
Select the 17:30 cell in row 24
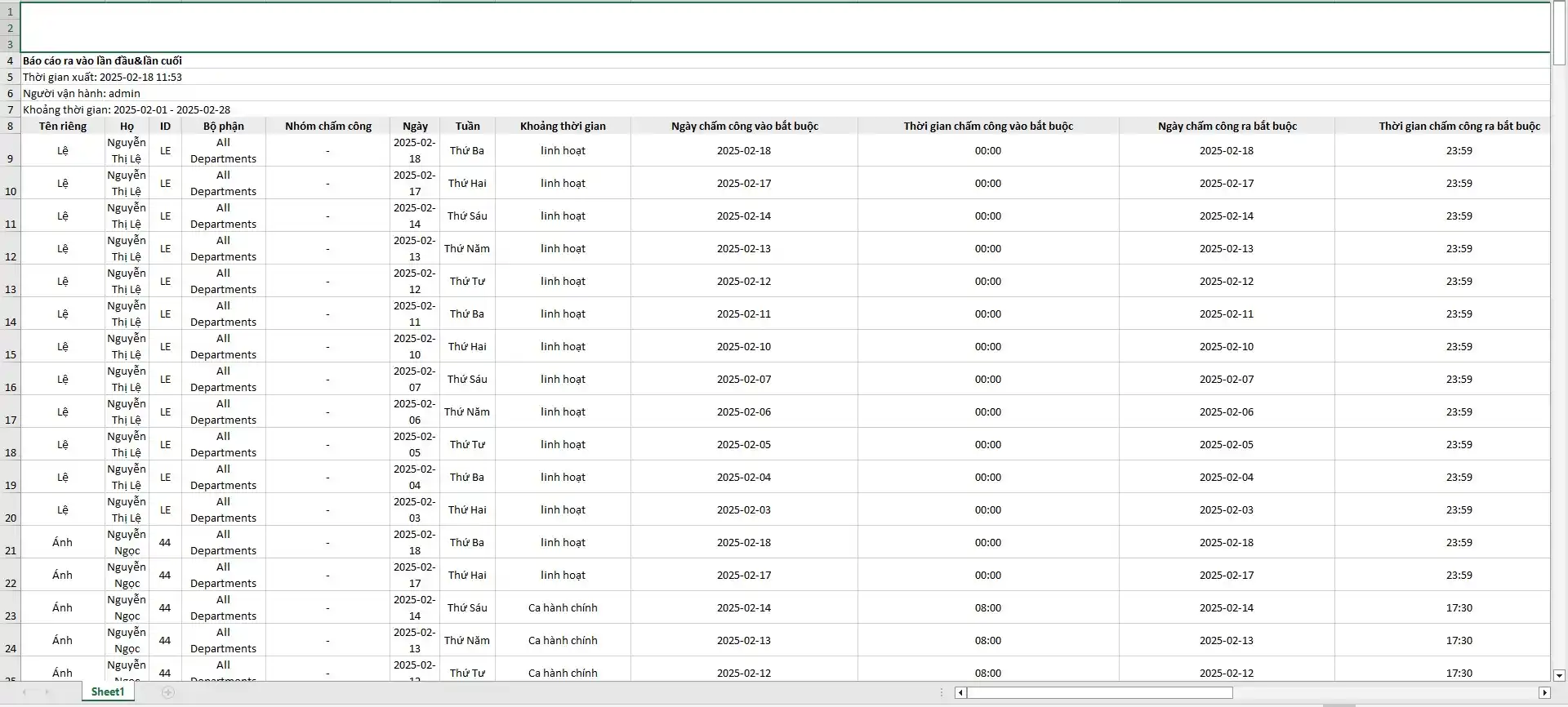point(1459,640)
